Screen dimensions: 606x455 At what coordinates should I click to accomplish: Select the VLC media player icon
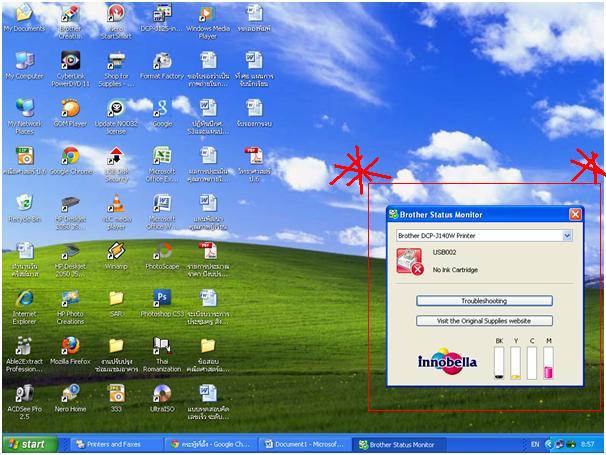(116, 211)
